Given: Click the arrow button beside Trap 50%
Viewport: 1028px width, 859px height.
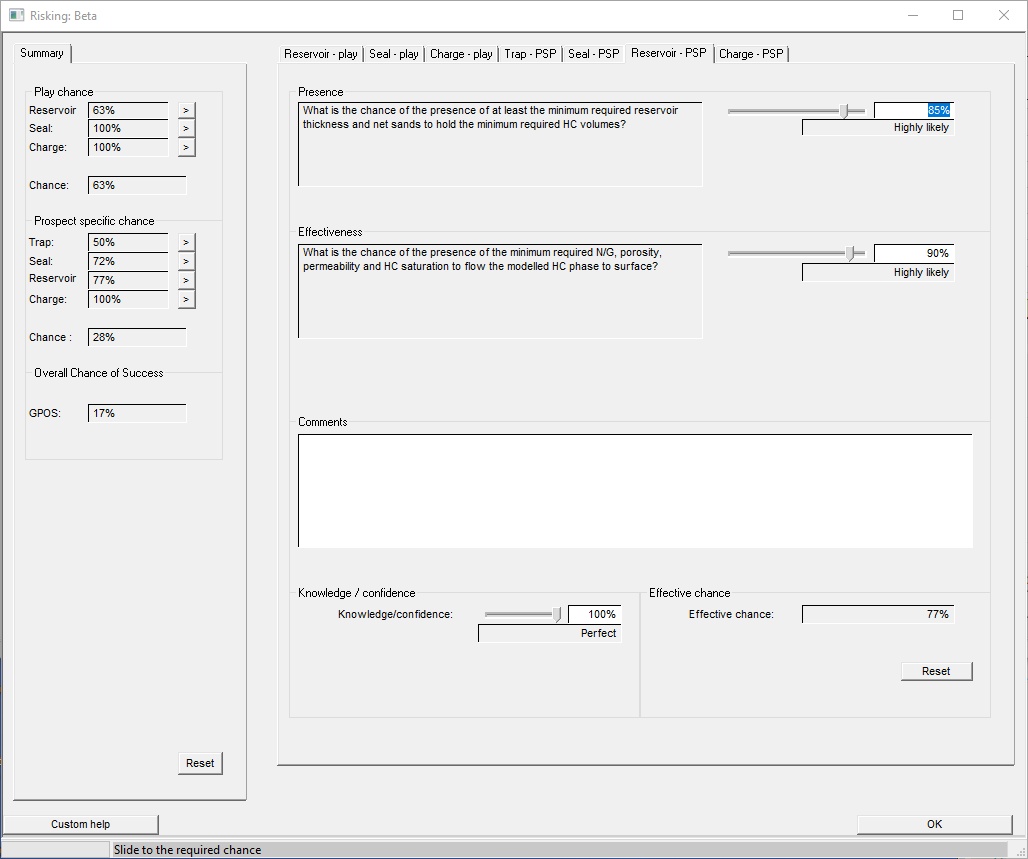Looking at the screenshot, I should 186,243.
